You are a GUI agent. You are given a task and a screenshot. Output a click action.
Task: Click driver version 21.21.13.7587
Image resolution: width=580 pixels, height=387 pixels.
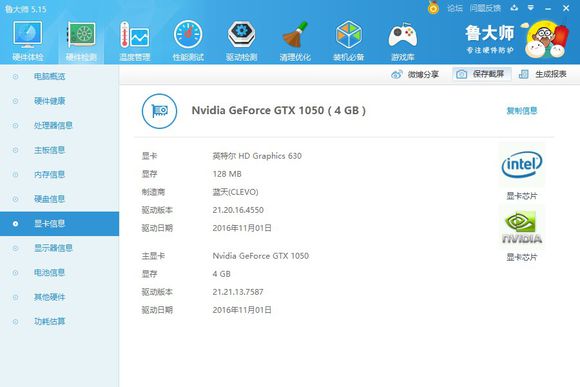coord(238,292)
